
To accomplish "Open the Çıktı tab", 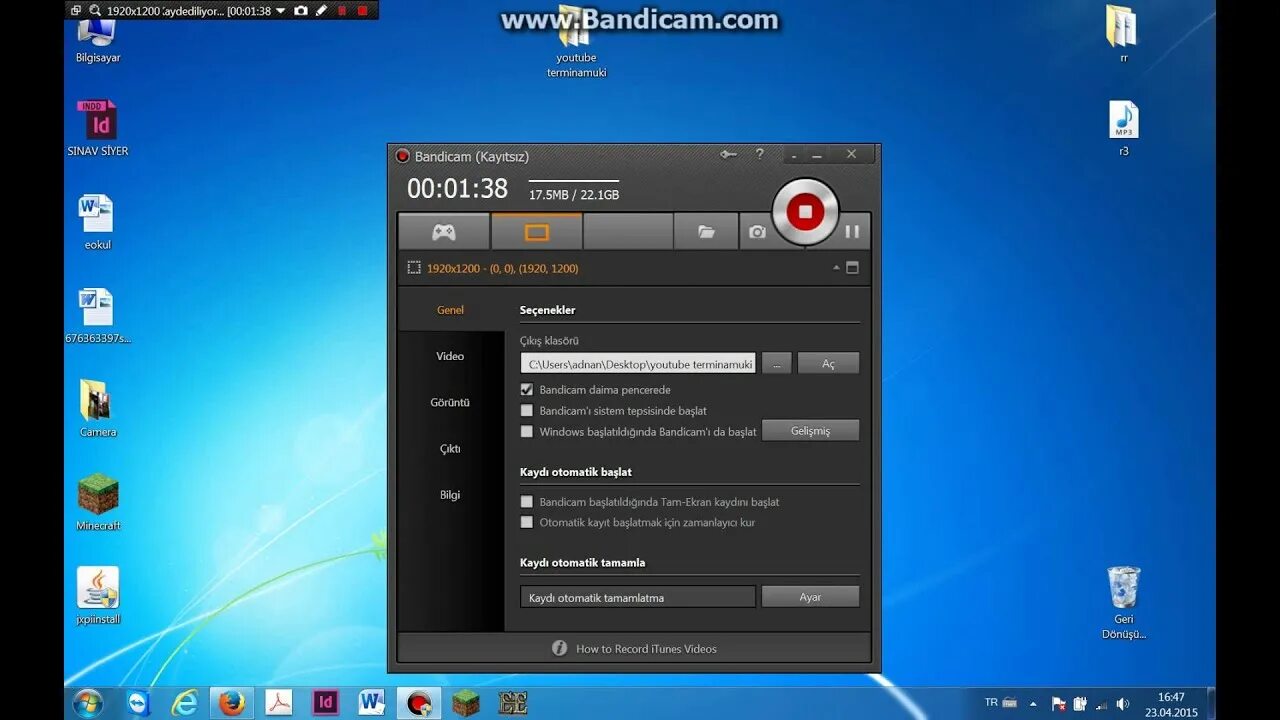I will [x=450, y=449].
